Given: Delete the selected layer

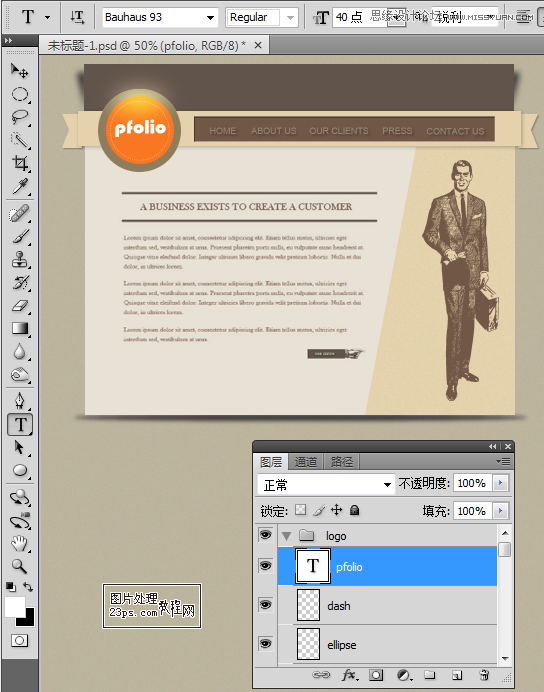Looking at the screenshot, I should point(484,675).
